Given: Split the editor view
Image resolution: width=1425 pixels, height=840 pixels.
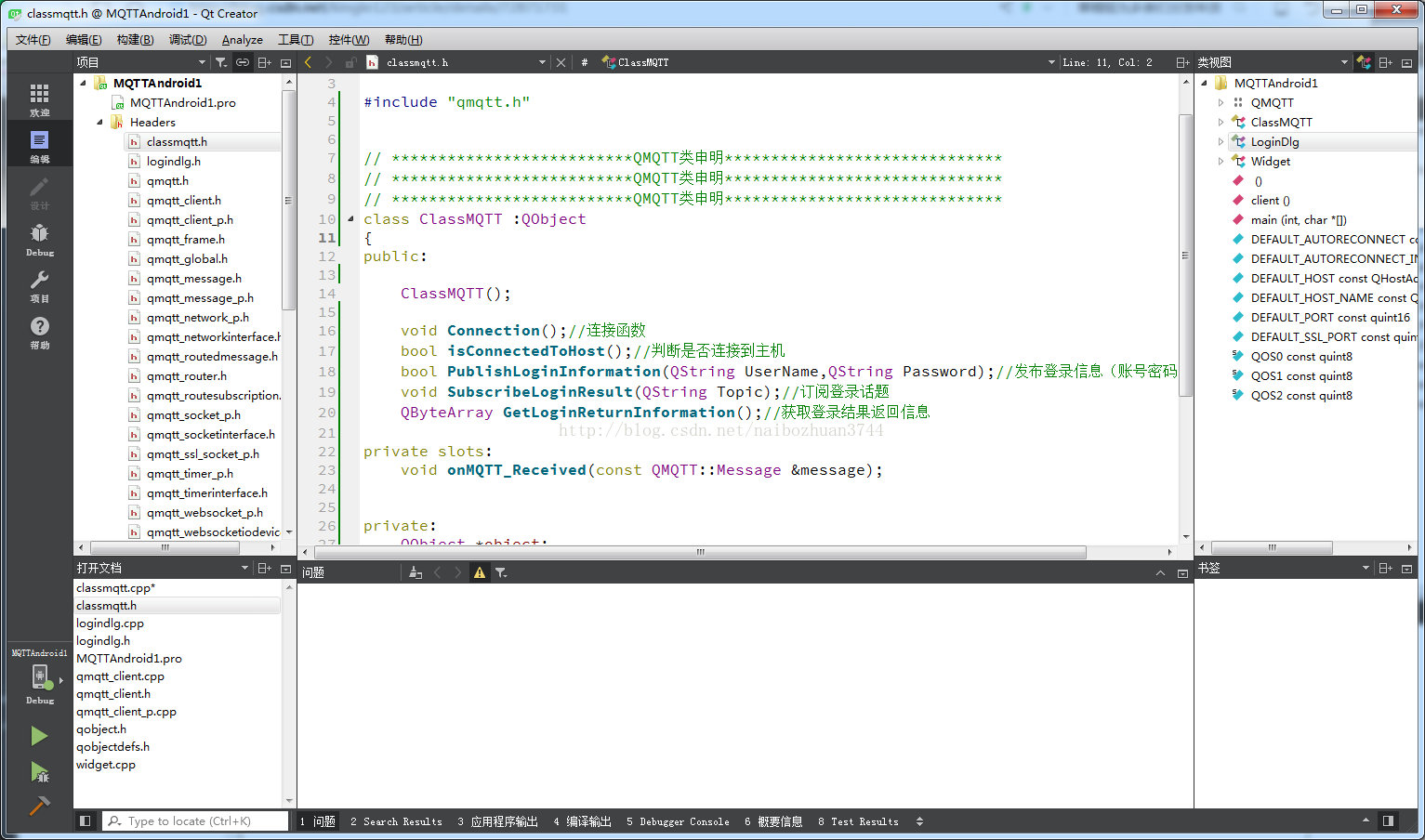Looking at the screenshot, I should (x=1182, y=62).
